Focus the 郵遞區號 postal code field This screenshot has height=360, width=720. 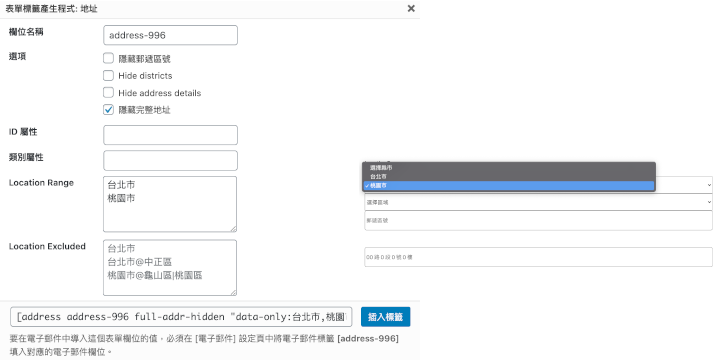[538, 221]
